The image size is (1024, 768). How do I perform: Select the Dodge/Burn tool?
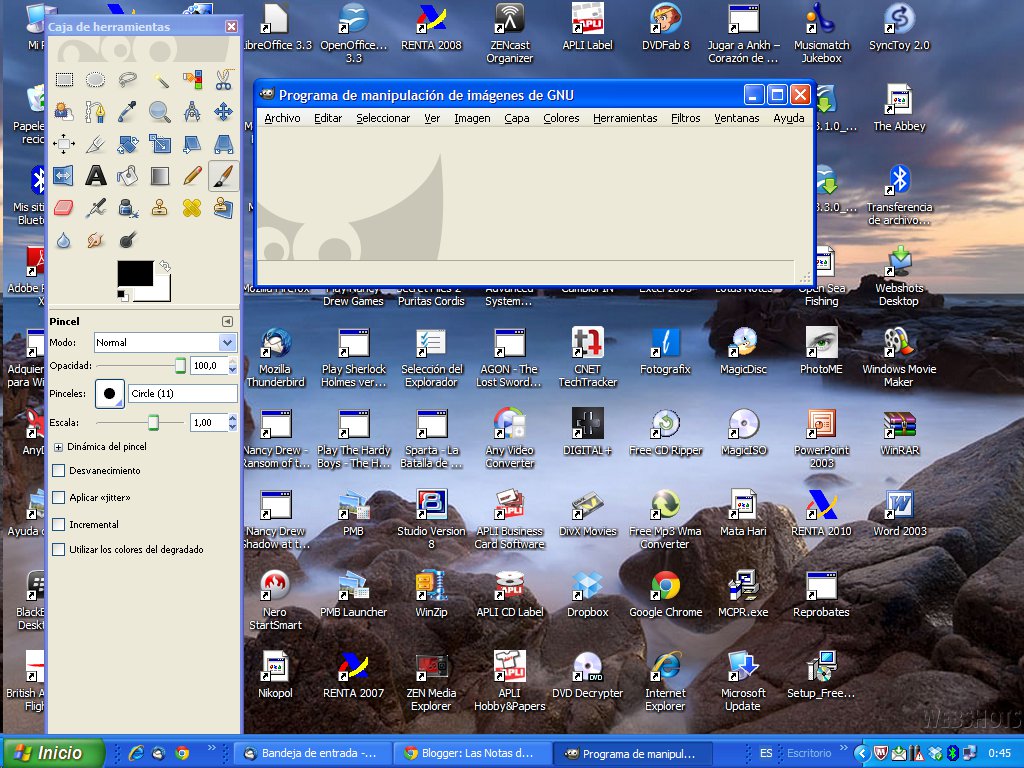[128, 240]
